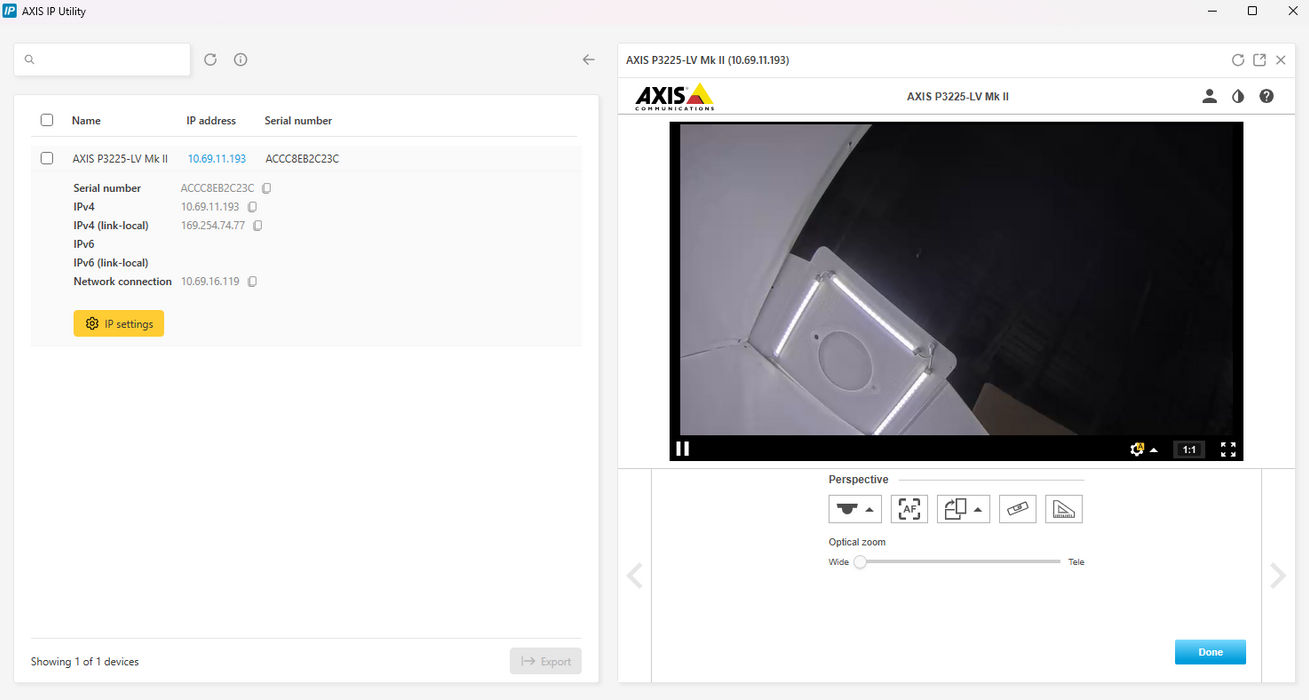Click the Done button
Image resolution: width=1309 pixels, height=700 pixels.
coord(1210,652)
